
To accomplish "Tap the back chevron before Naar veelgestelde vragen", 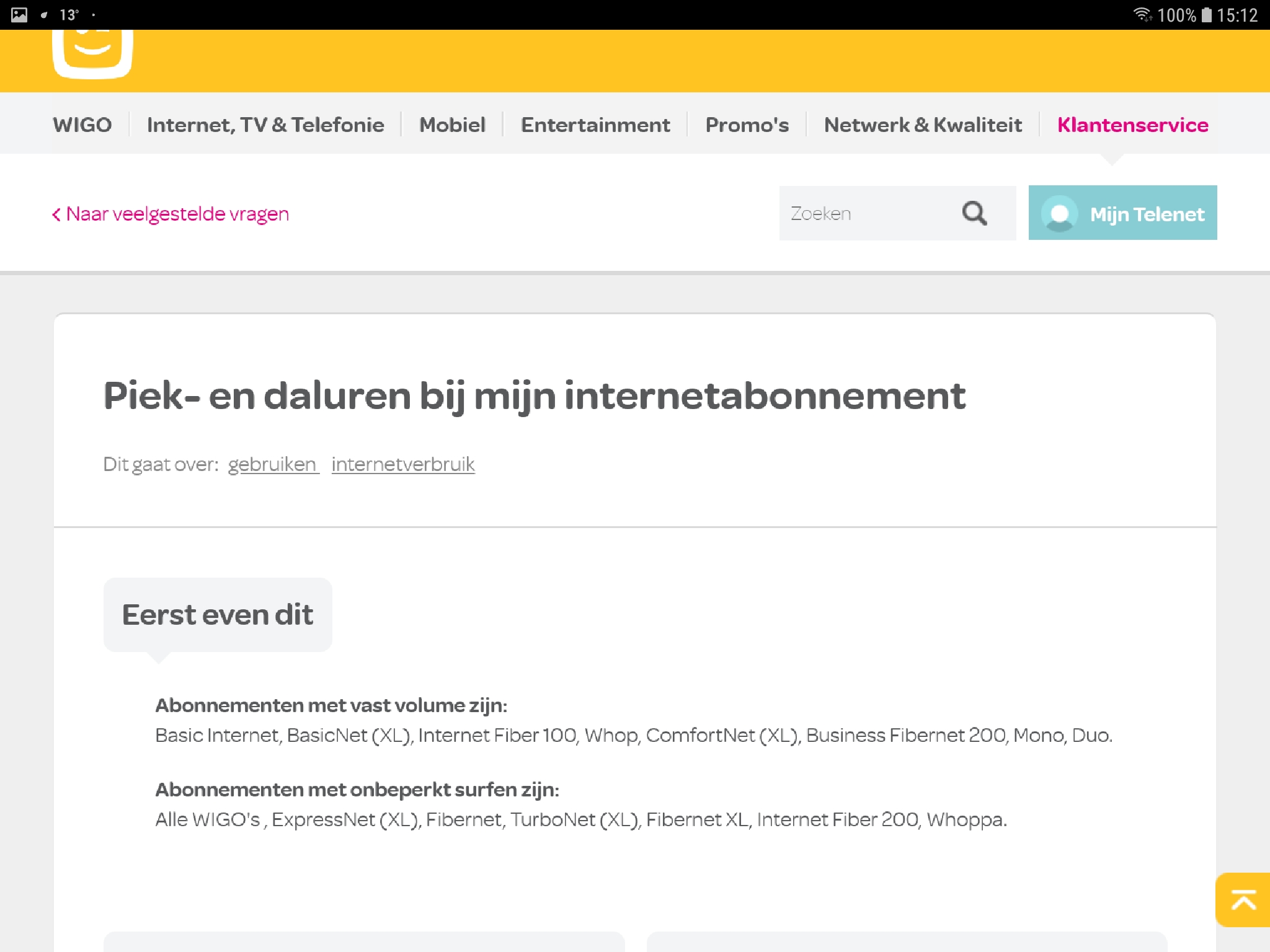I will 56,214.
